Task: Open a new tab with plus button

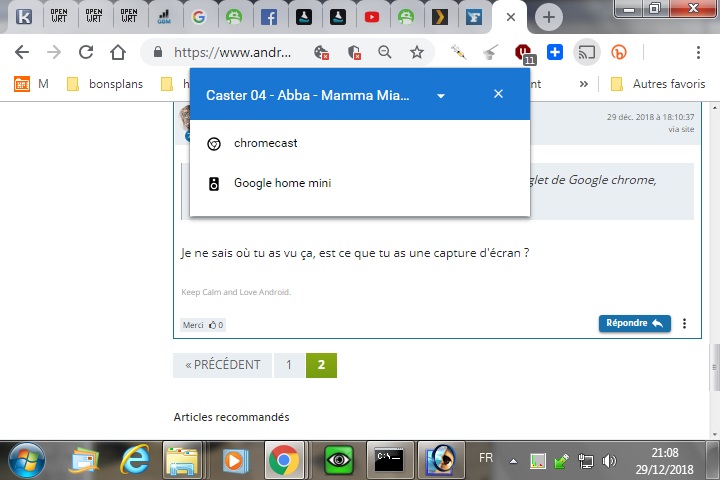Action: [548, 17]
